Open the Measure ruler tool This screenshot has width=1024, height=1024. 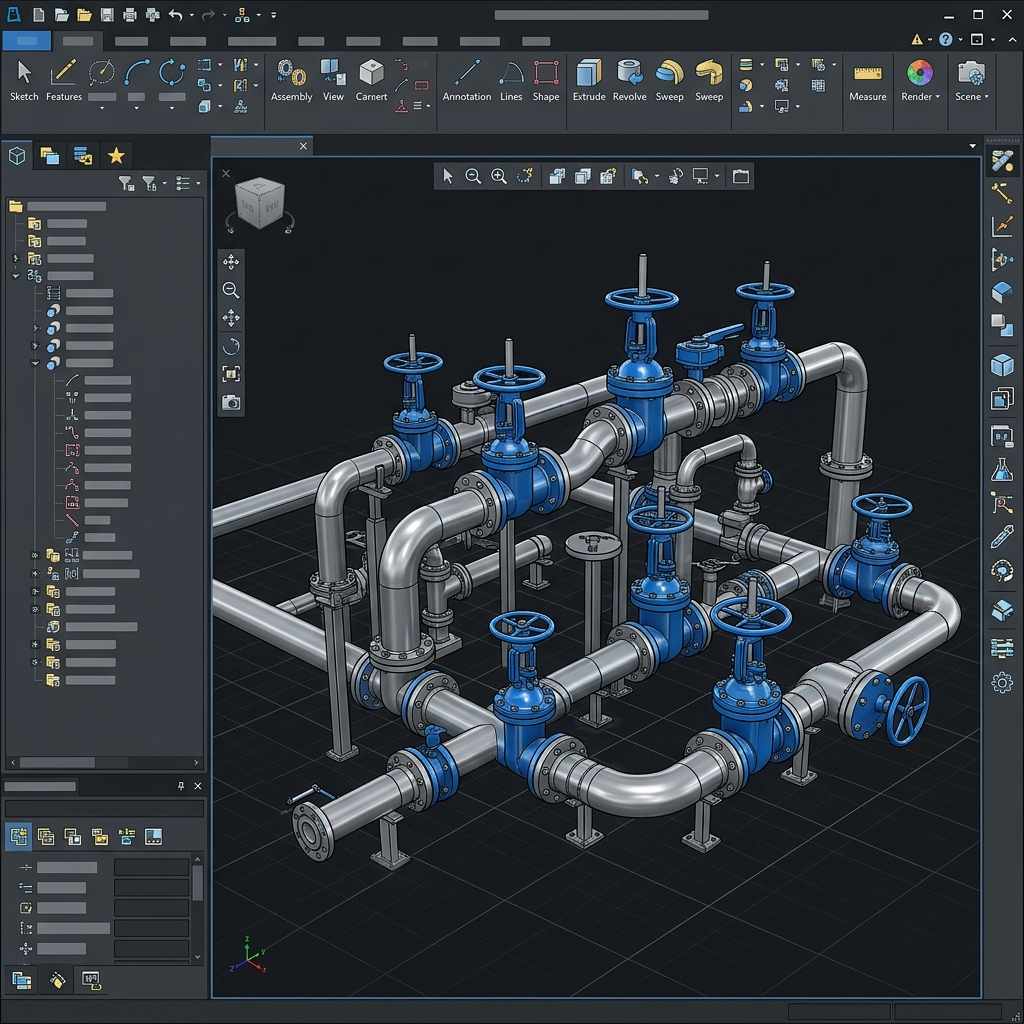(867, 81)
